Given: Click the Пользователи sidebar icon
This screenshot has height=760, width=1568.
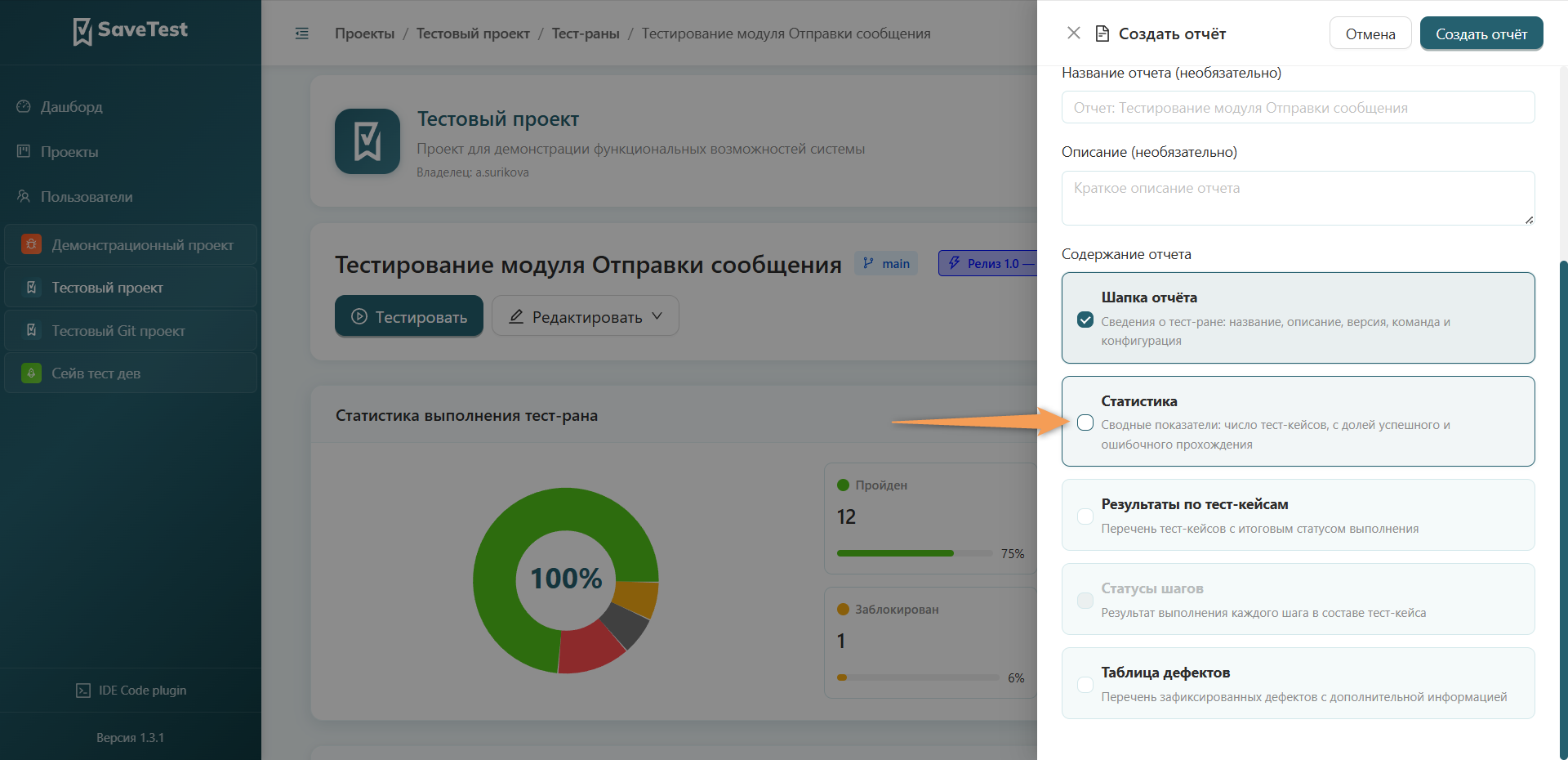Looking at the screenshot, I should pyautogui.click(x=24, y=196).
